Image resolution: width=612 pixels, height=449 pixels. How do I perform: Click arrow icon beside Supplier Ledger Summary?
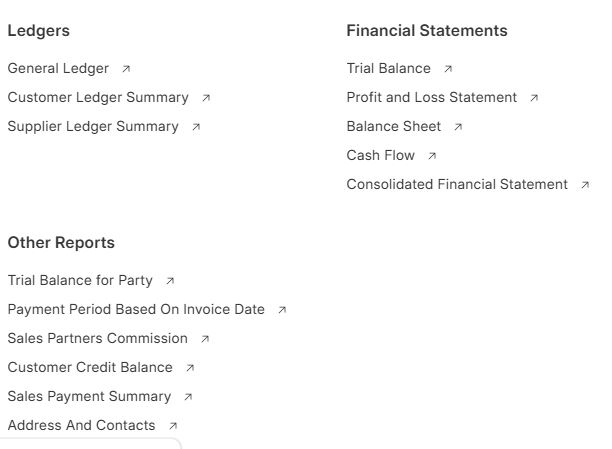tap(196, 127)
